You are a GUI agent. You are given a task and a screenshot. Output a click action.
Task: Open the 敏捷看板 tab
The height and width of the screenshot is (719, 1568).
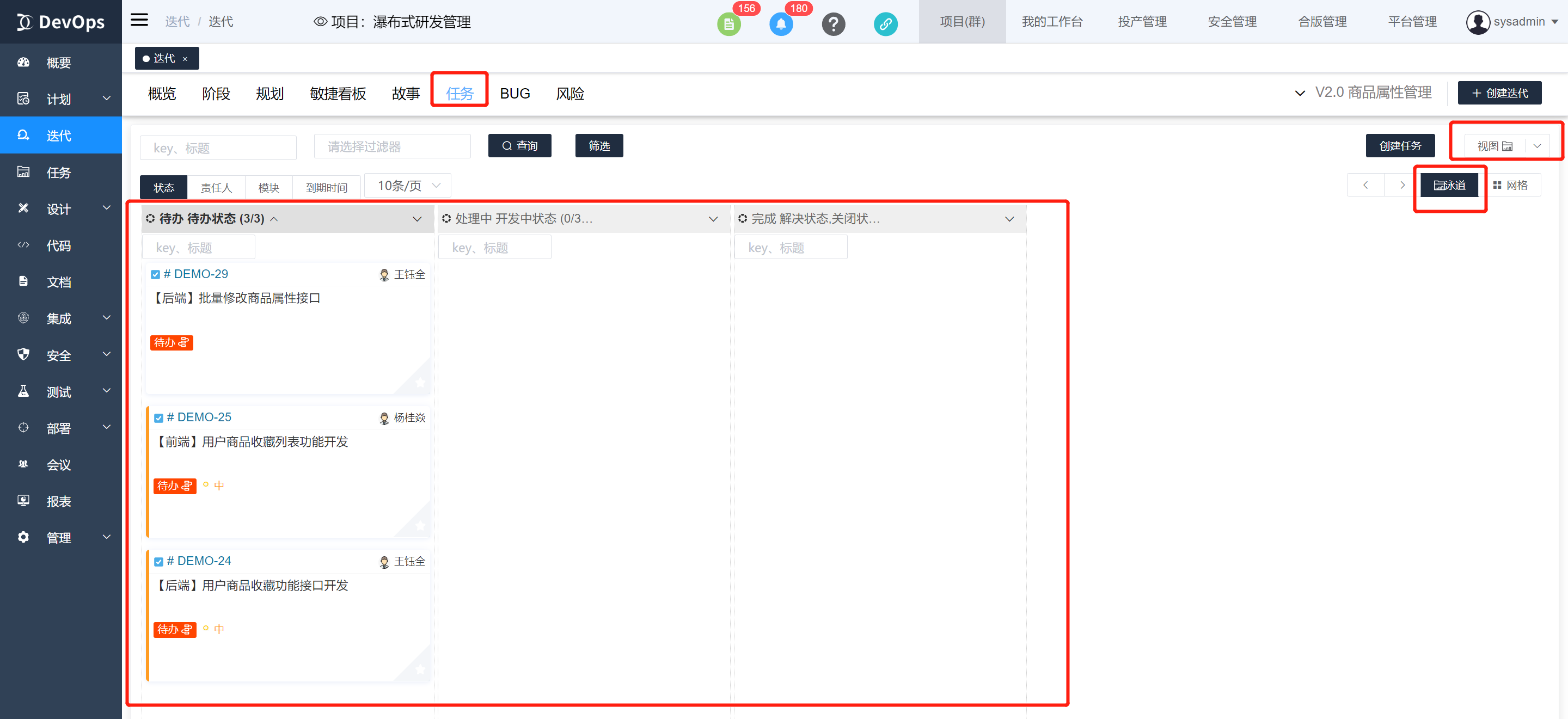(x=338, y=94)
